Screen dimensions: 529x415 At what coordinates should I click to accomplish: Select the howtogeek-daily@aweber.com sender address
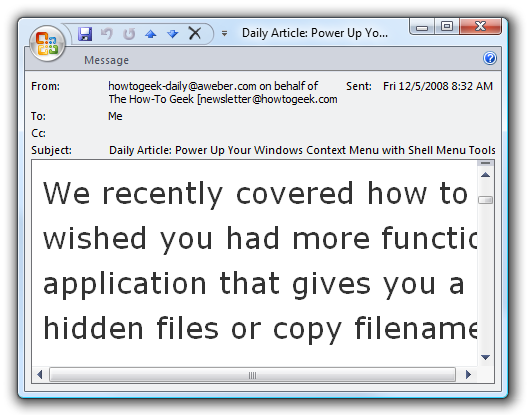182,86
